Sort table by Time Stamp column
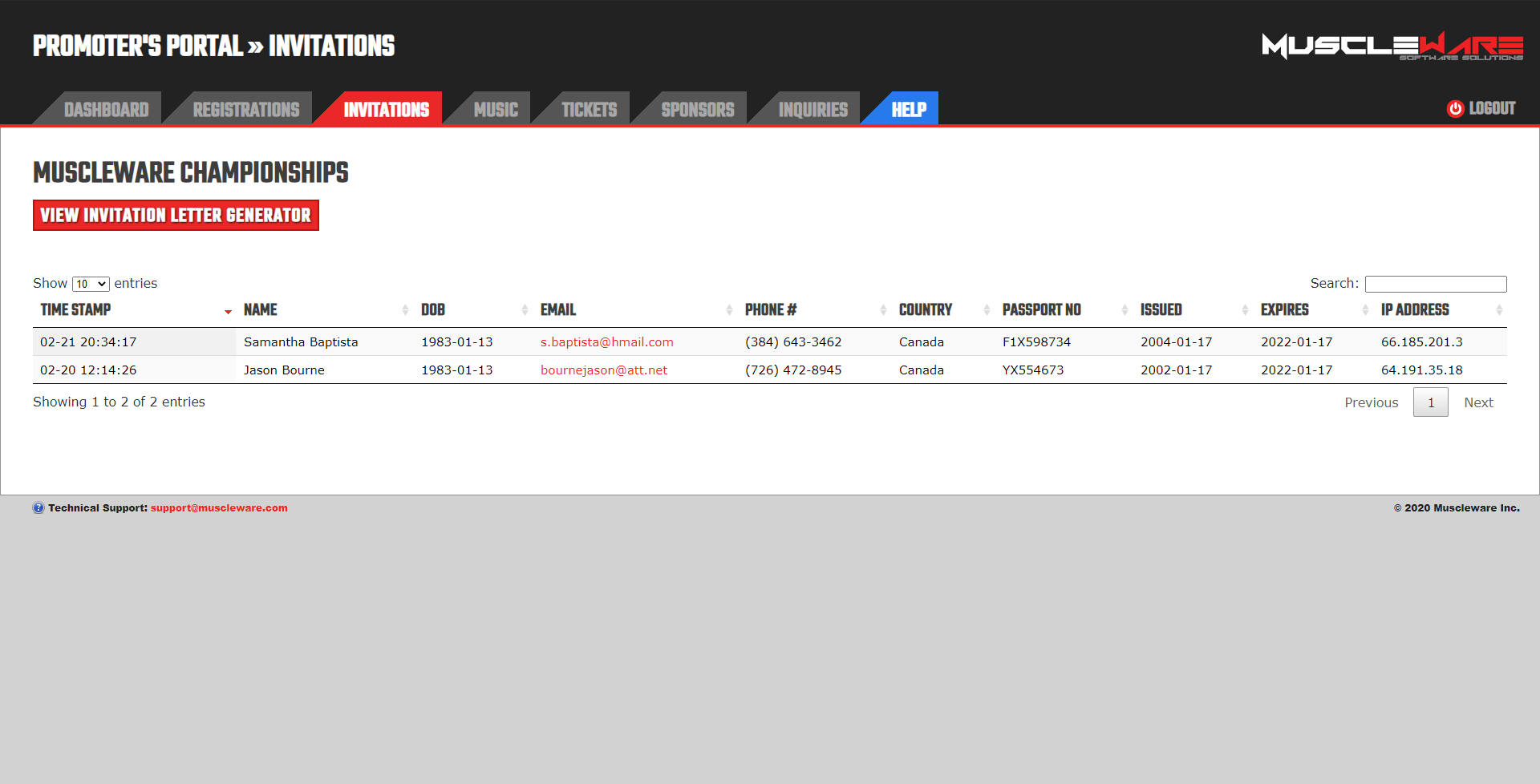 (76, 310)
